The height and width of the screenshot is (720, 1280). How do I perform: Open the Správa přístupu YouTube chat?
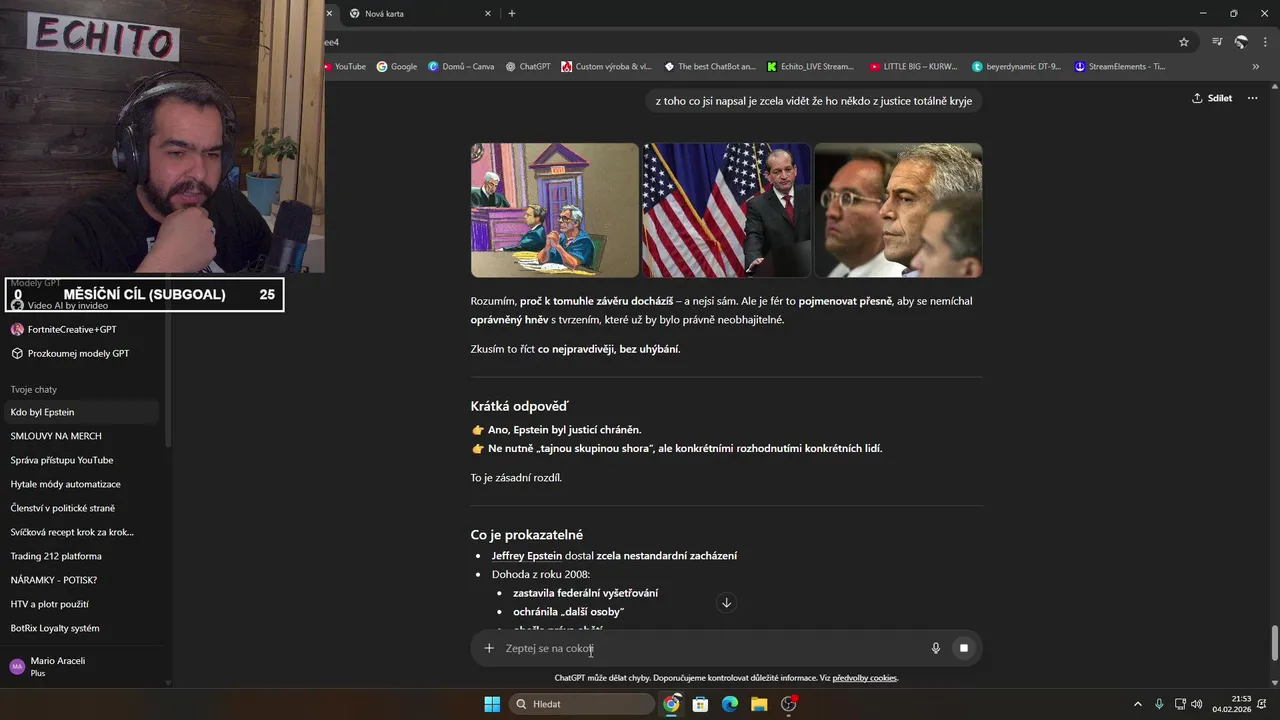pos(82,460)
